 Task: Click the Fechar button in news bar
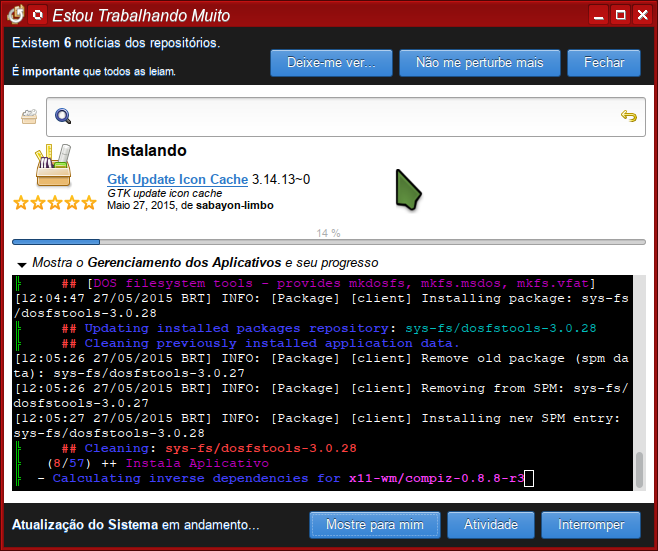(604, 63)
